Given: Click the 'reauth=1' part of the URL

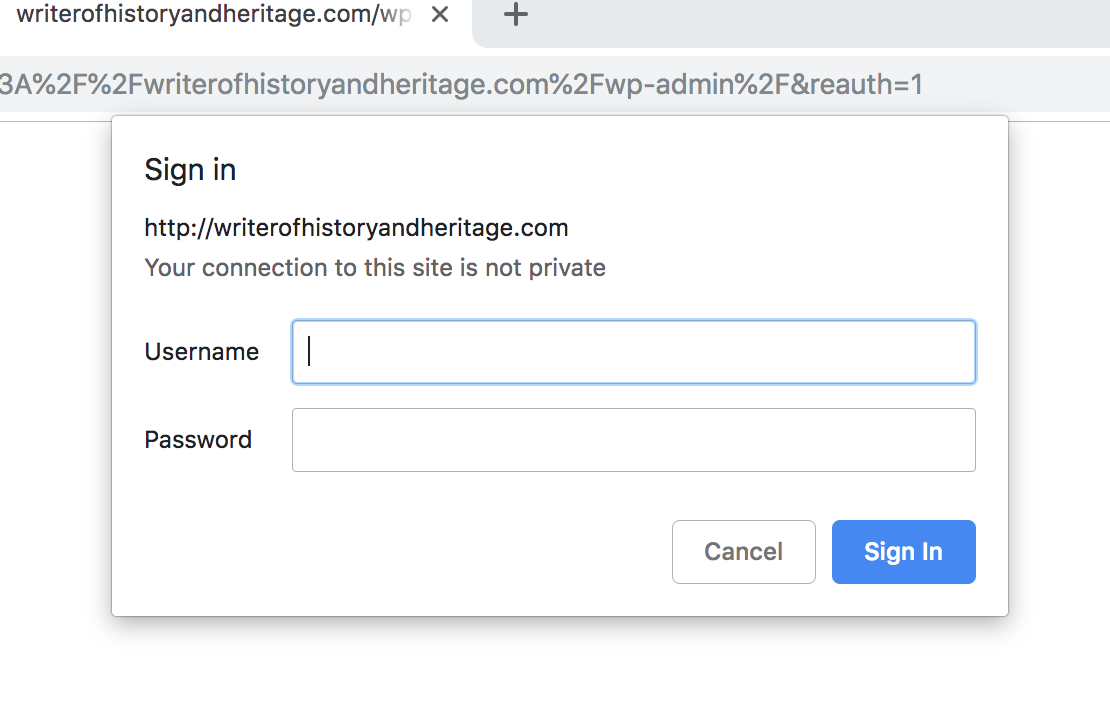Looking at the screenshot, I should coord(866,84).
